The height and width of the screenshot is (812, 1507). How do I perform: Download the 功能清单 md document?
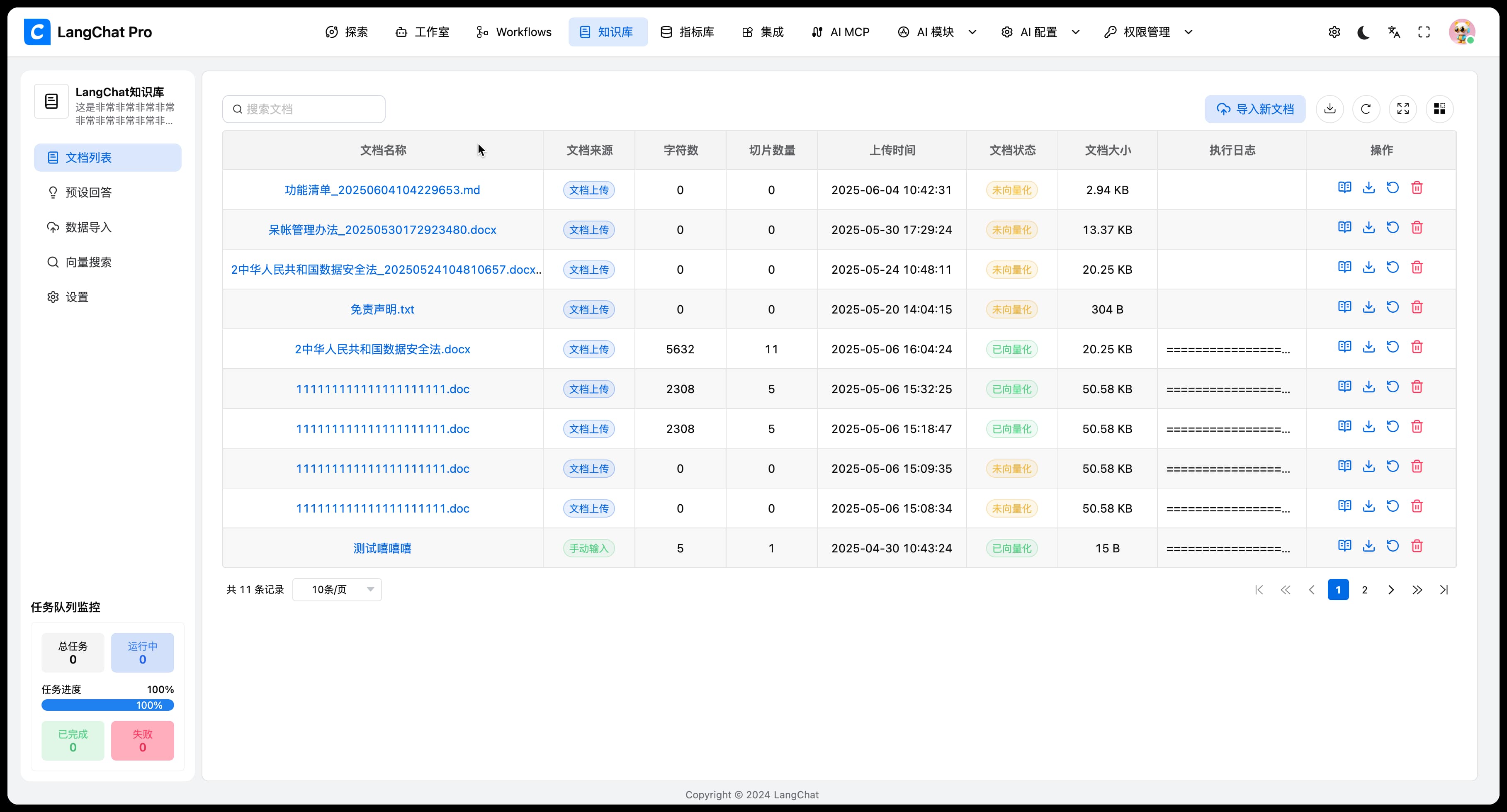pyautogui.click(x=1368, y=187)
